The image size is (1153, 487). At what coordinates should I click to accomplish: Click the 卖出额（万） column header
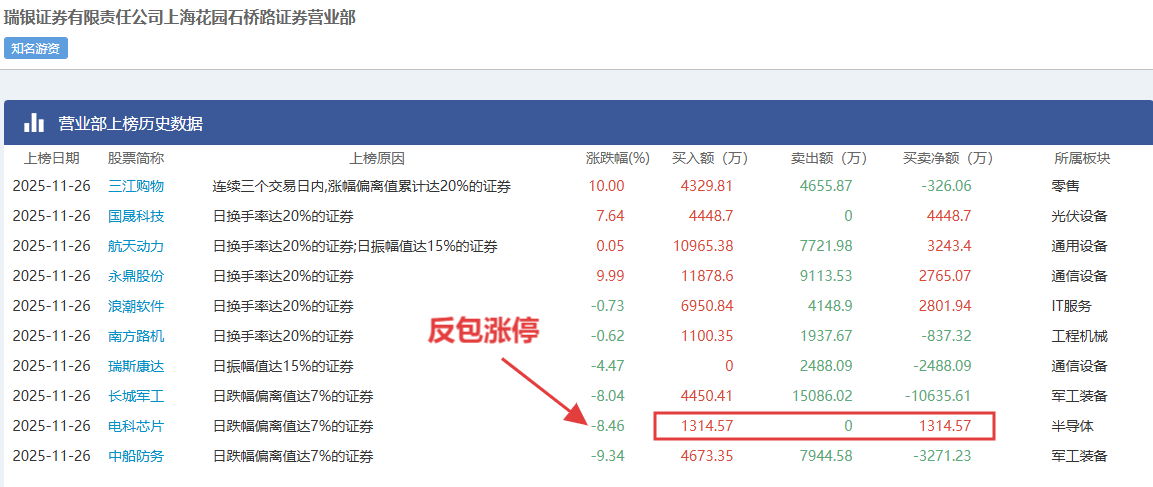click(829, 157)
